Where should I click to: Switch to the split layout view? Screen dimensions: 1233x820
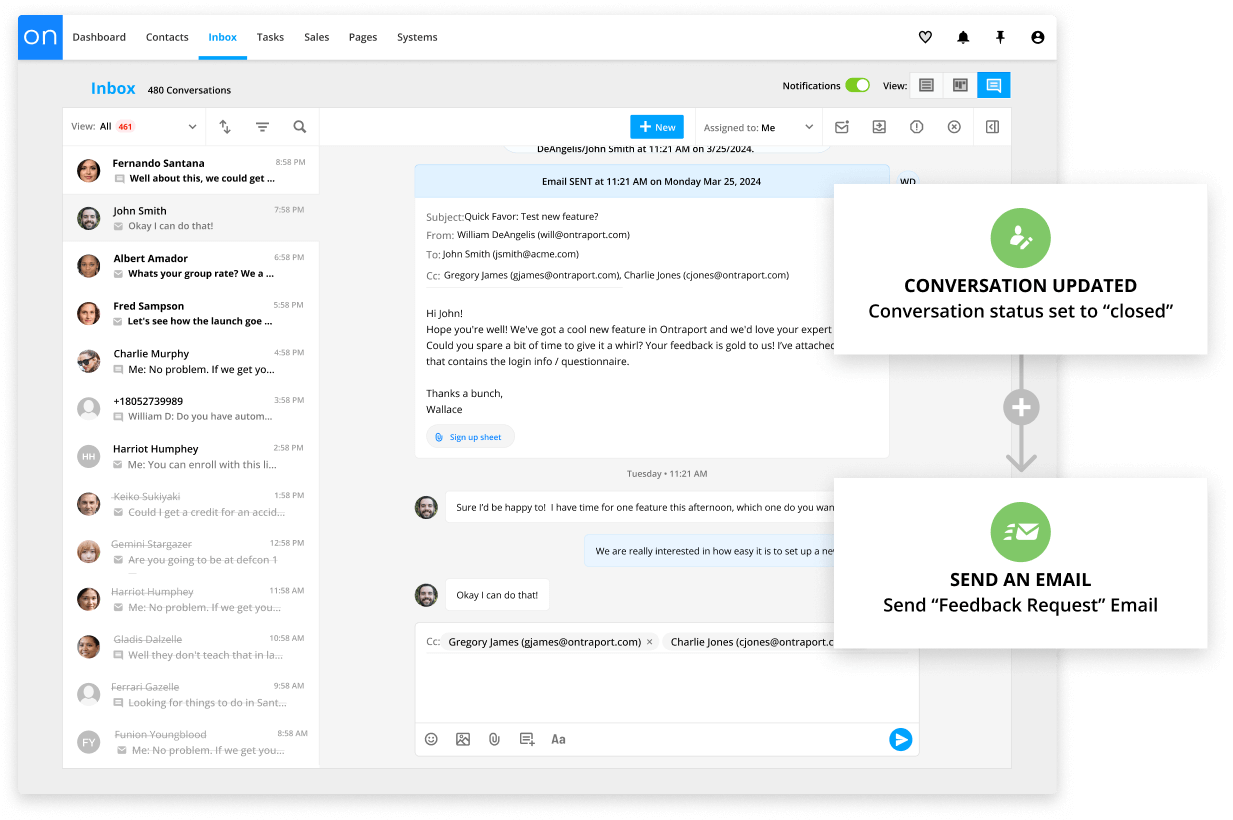[x=959, y=85]
